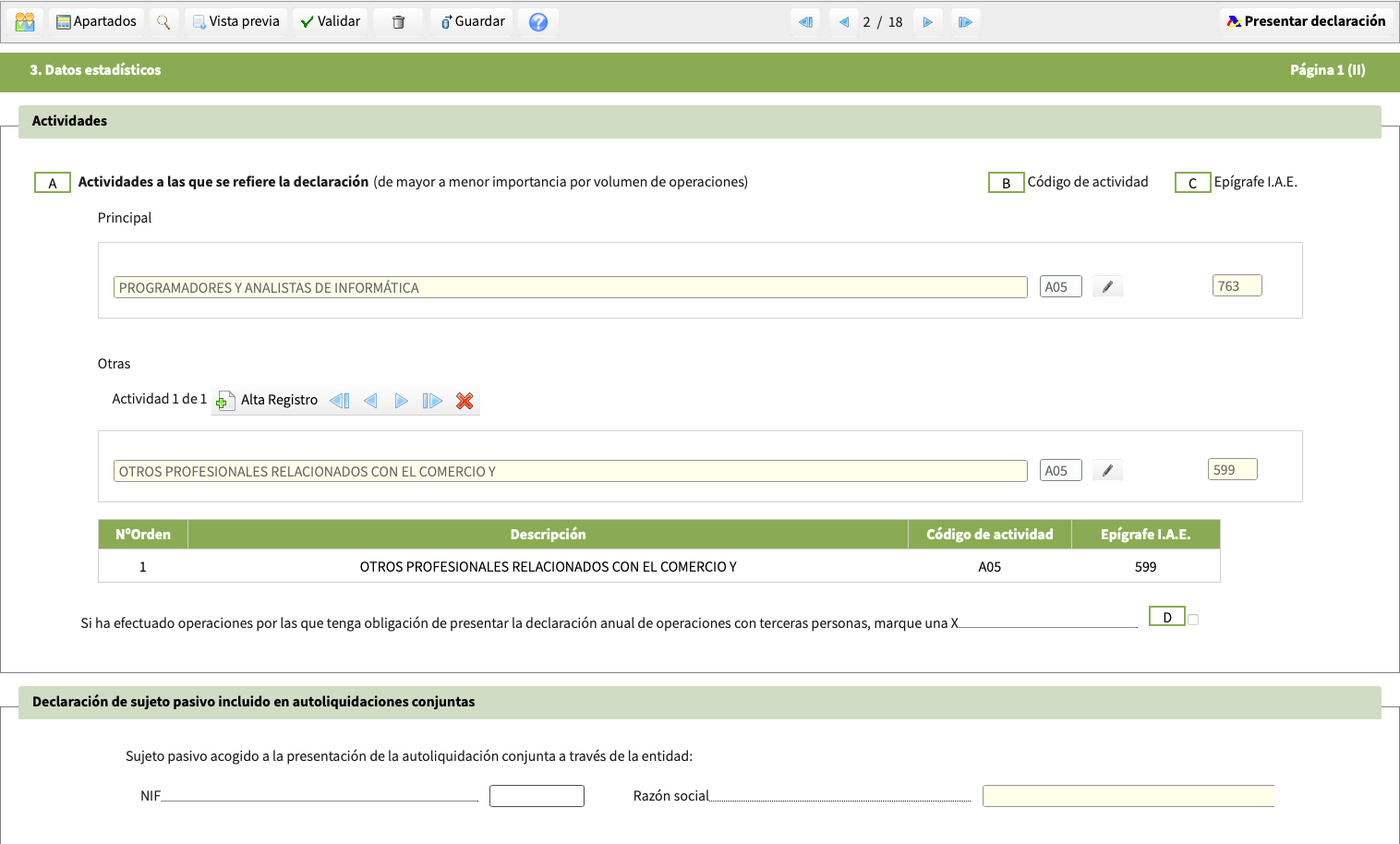The image size is (1400, 844).
Task: Save the declaration with Guardar
Action: [x=472, y=21]
